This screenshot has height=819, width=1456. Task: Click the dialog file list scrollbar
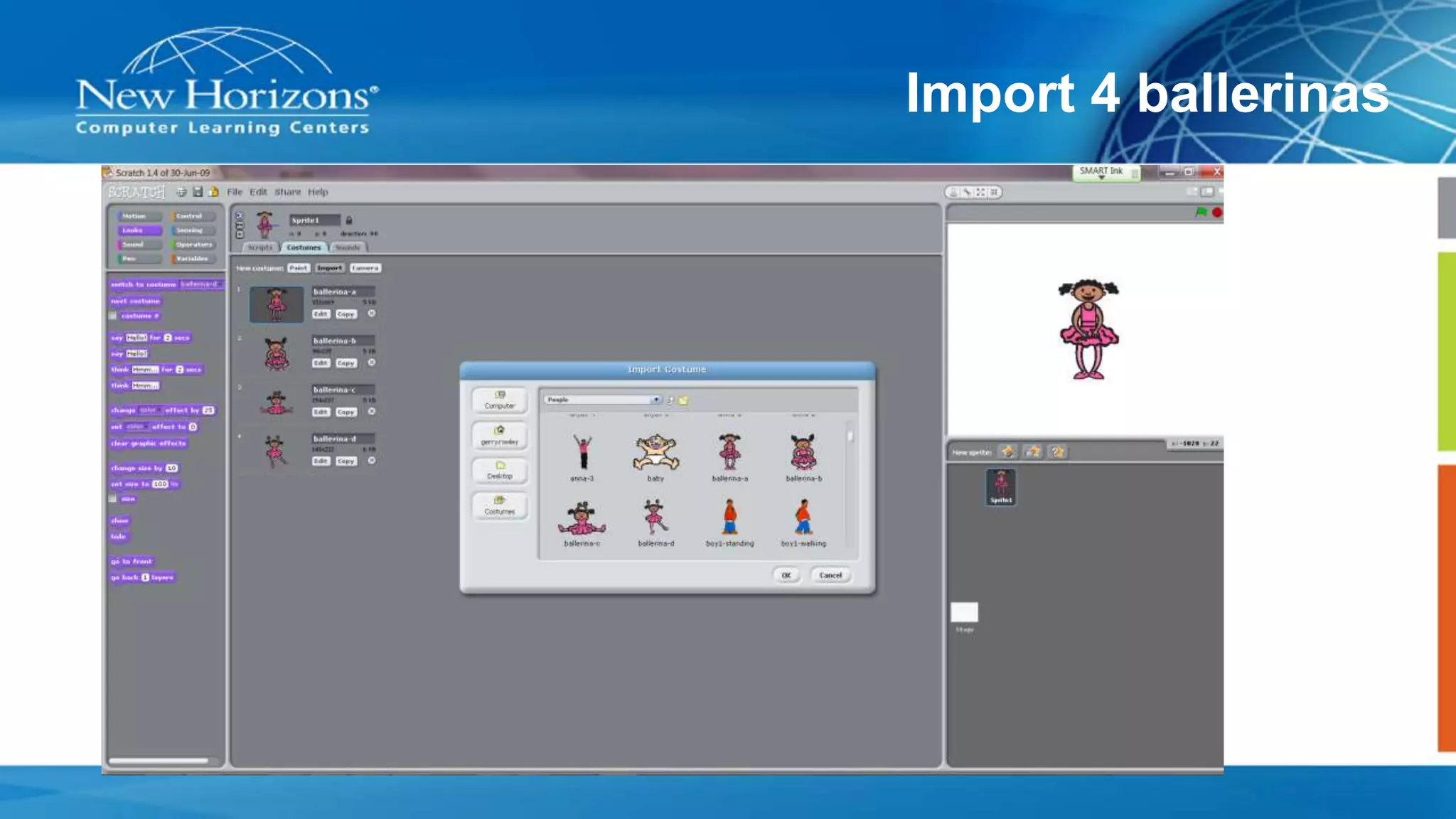click(850, 434)
